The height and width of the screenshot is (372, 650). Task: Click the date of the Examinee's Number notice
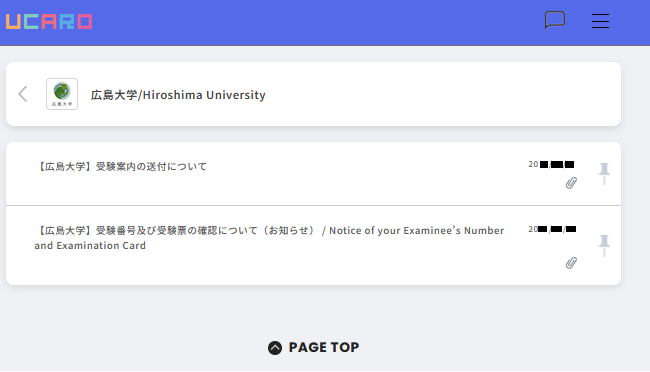coord(552,229)
